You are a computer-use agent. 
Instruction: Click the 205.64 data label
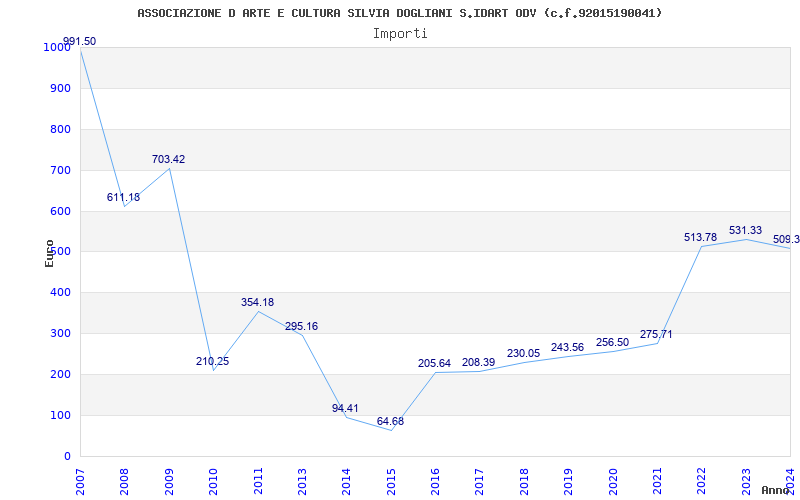click(435, 363)
